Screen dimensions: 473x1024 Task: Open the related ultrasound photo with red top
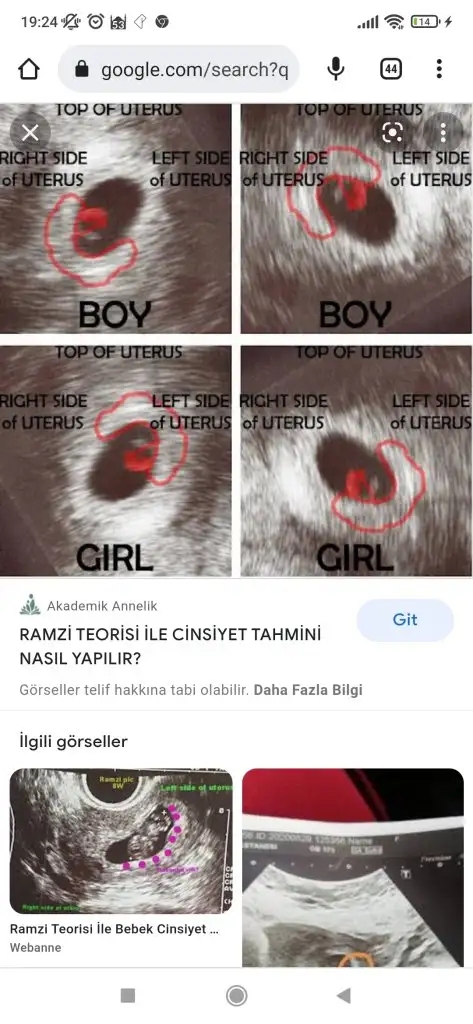pyautogui.click(x=353, y=868)
